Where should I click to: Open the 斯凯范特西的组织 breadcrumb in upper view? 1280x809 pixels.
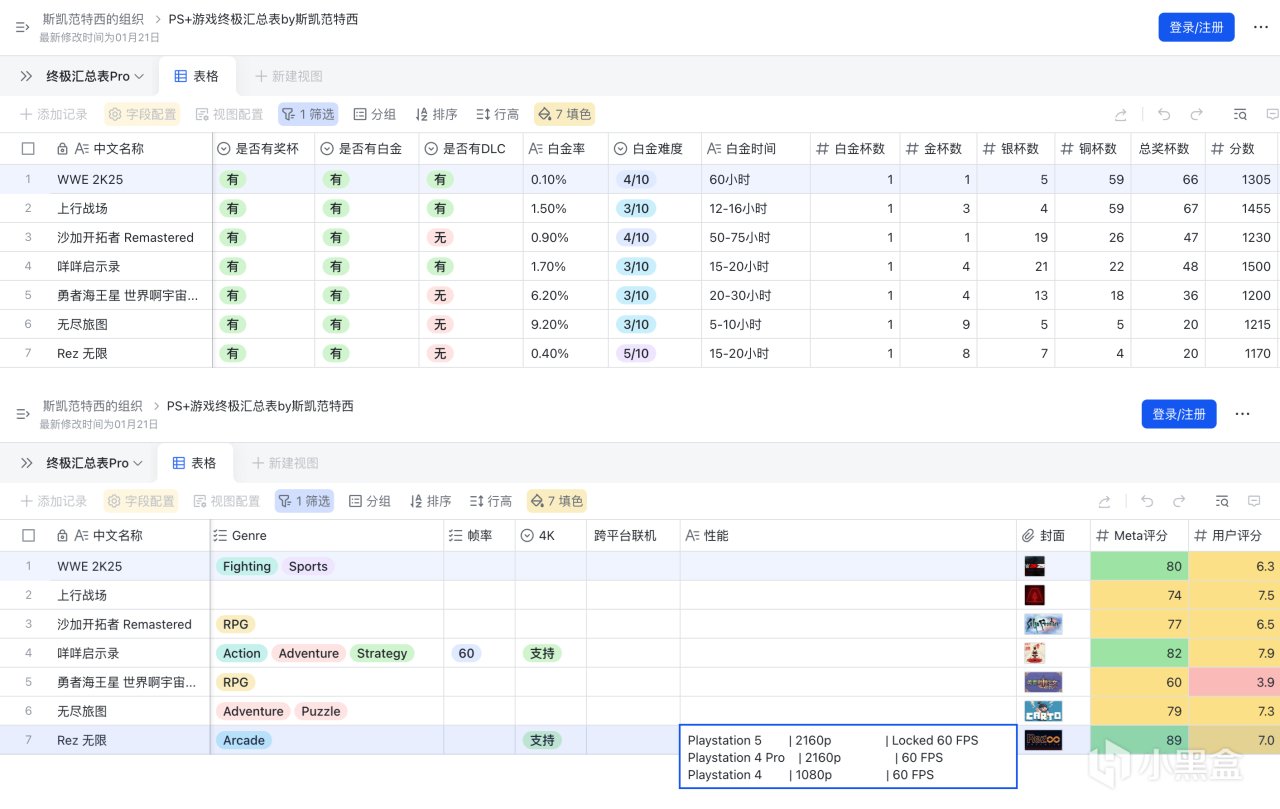pyautogui.click(x=93, y=19)
